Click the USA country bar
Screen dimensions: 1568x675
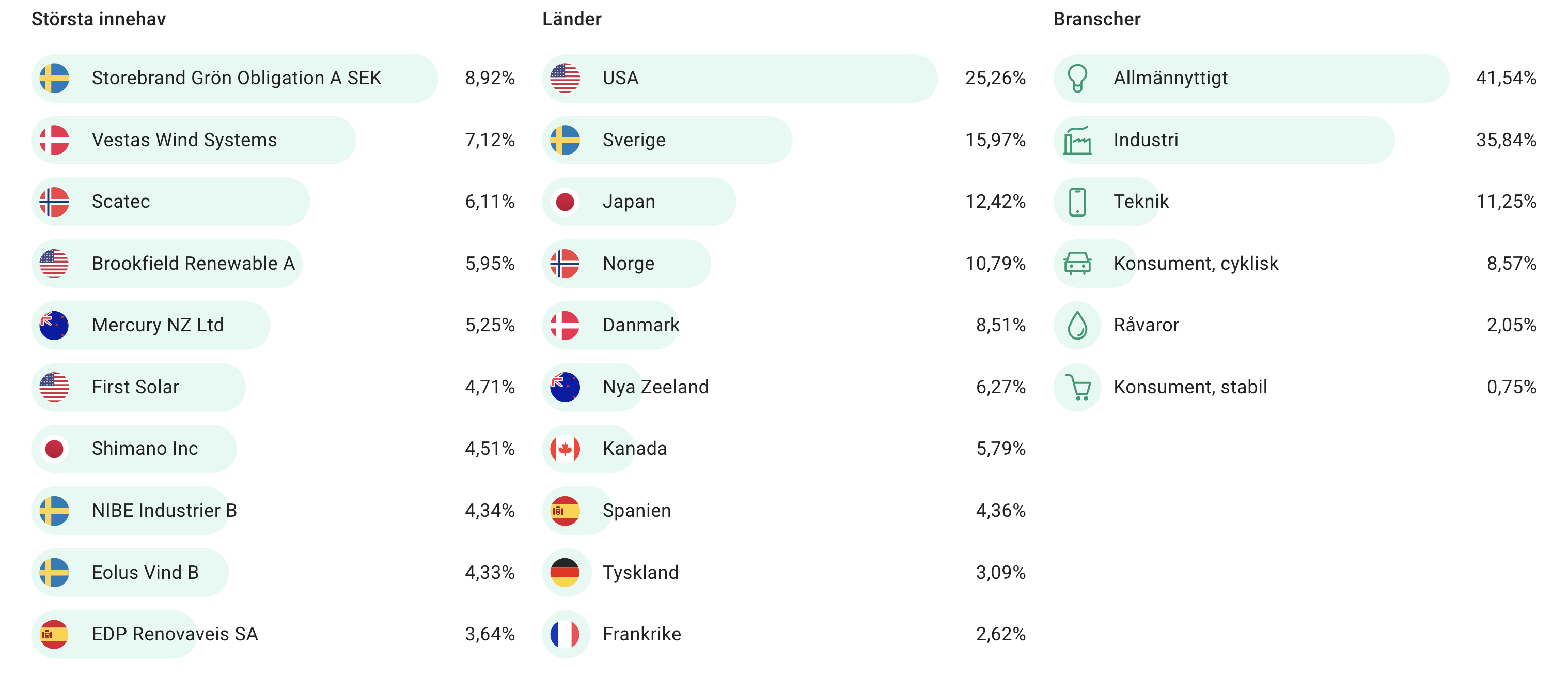739,78
